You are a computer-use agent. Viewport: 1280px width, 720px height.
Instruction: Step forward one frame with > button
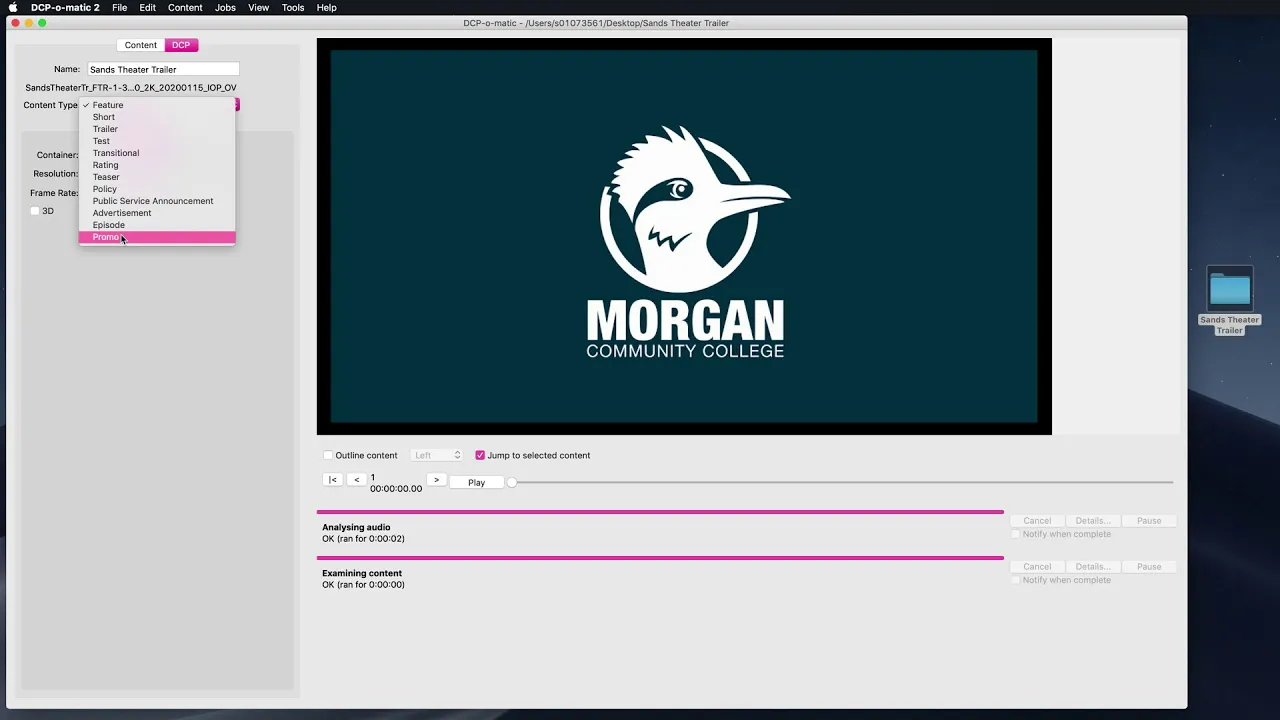coord(436,480)
